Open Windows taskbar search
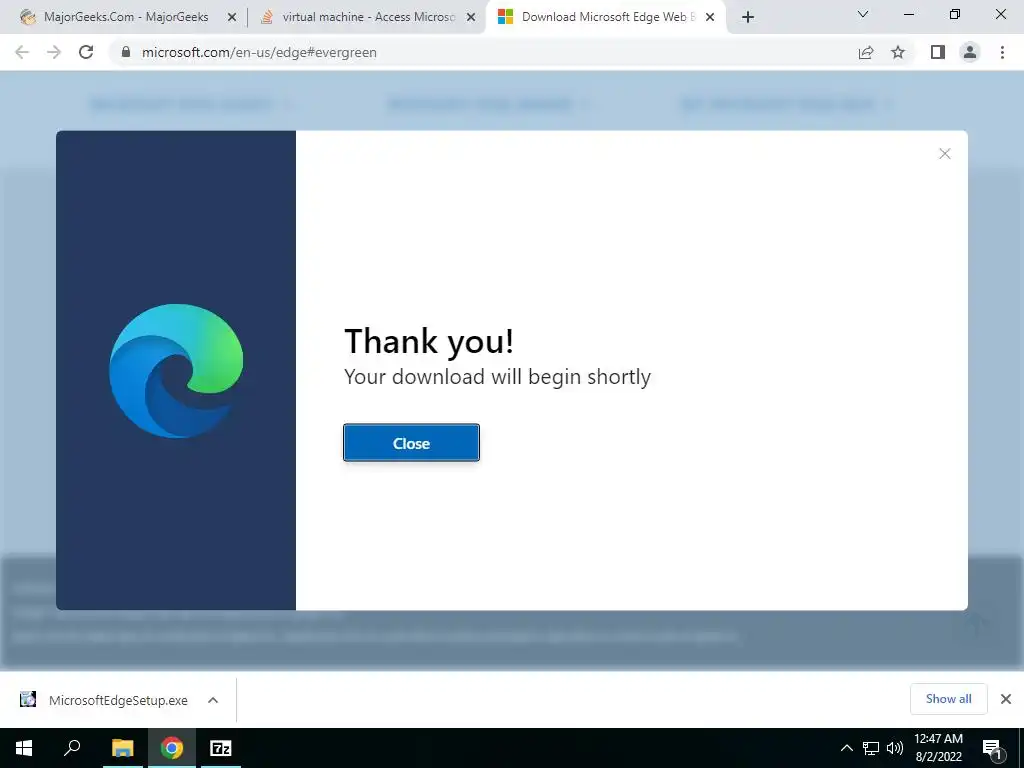The width and height of the screenshot is (1024, 768). (x=72, y=748)
